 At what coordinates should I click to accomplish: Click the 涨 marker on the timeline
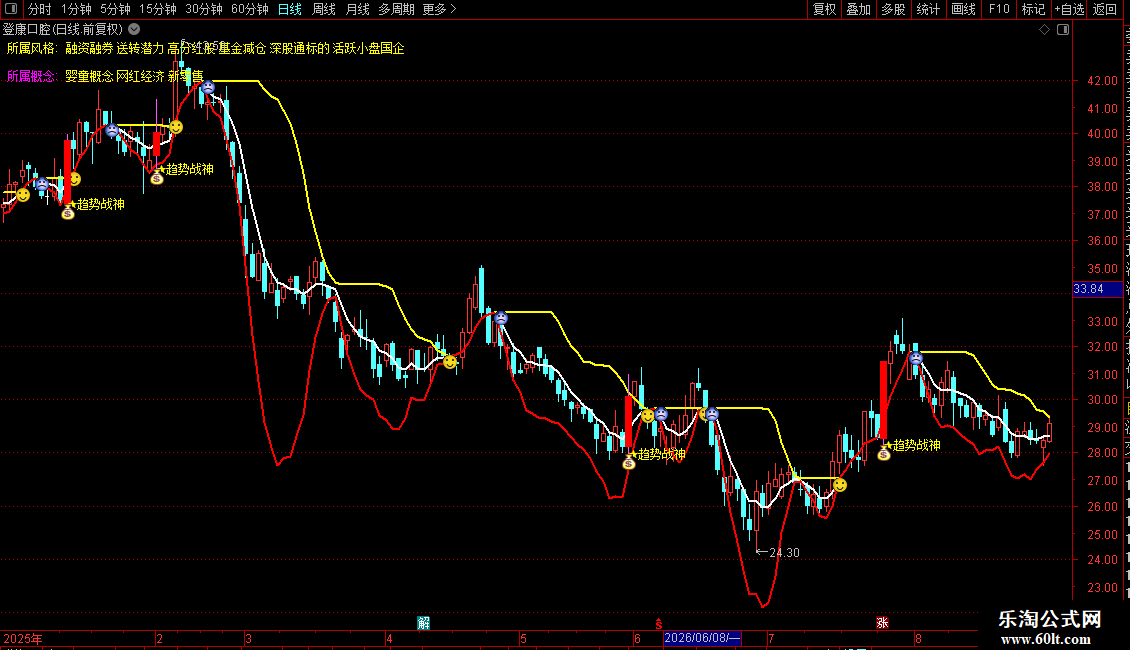pos(882,623)
